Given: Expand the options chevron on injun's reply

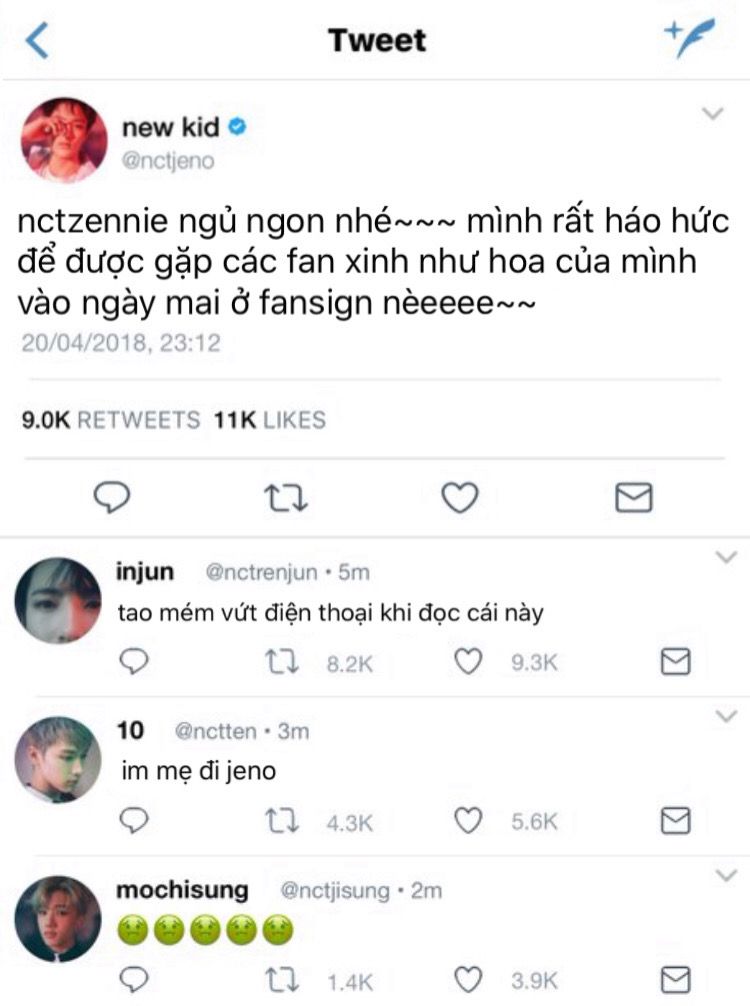Looking at the screenshot, I should coord(726,557).
